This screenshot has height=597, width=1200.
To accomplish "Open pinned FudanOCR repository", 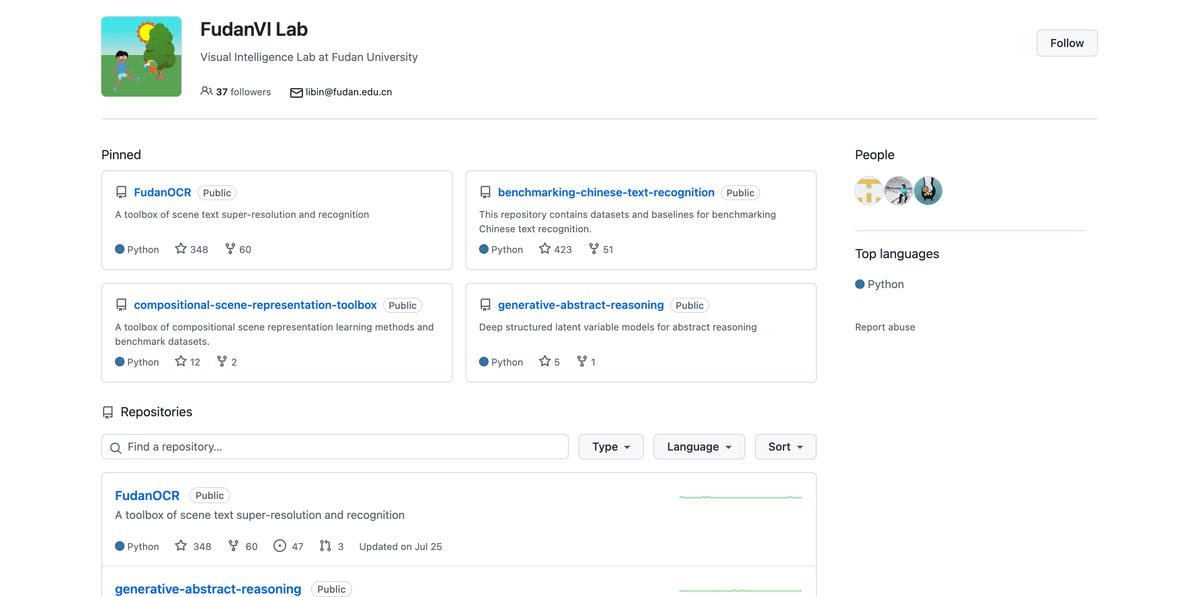I will pyautogui.click(x=162, y=193).
